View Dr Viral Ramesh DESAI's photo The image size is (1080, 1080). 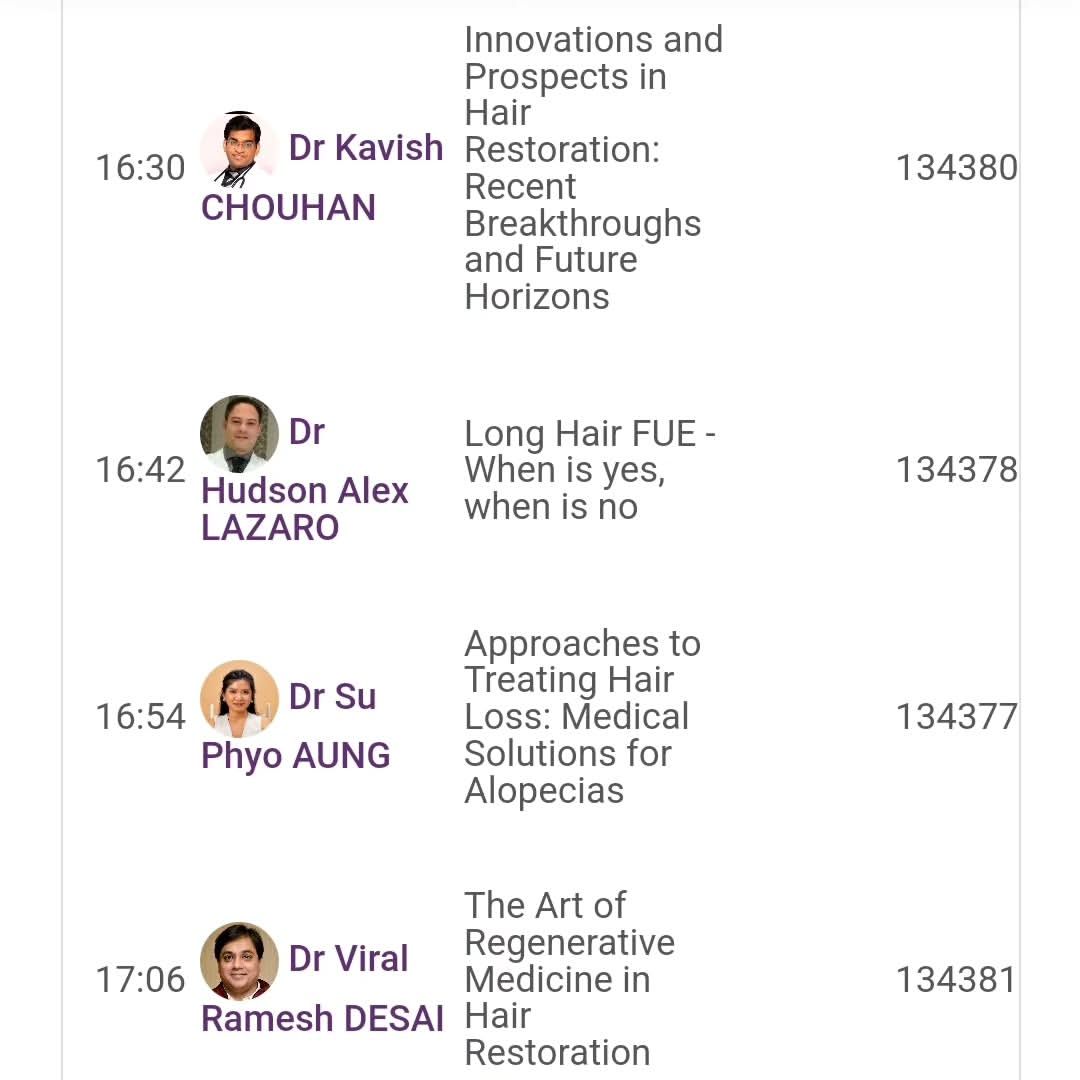pos(239,961)
